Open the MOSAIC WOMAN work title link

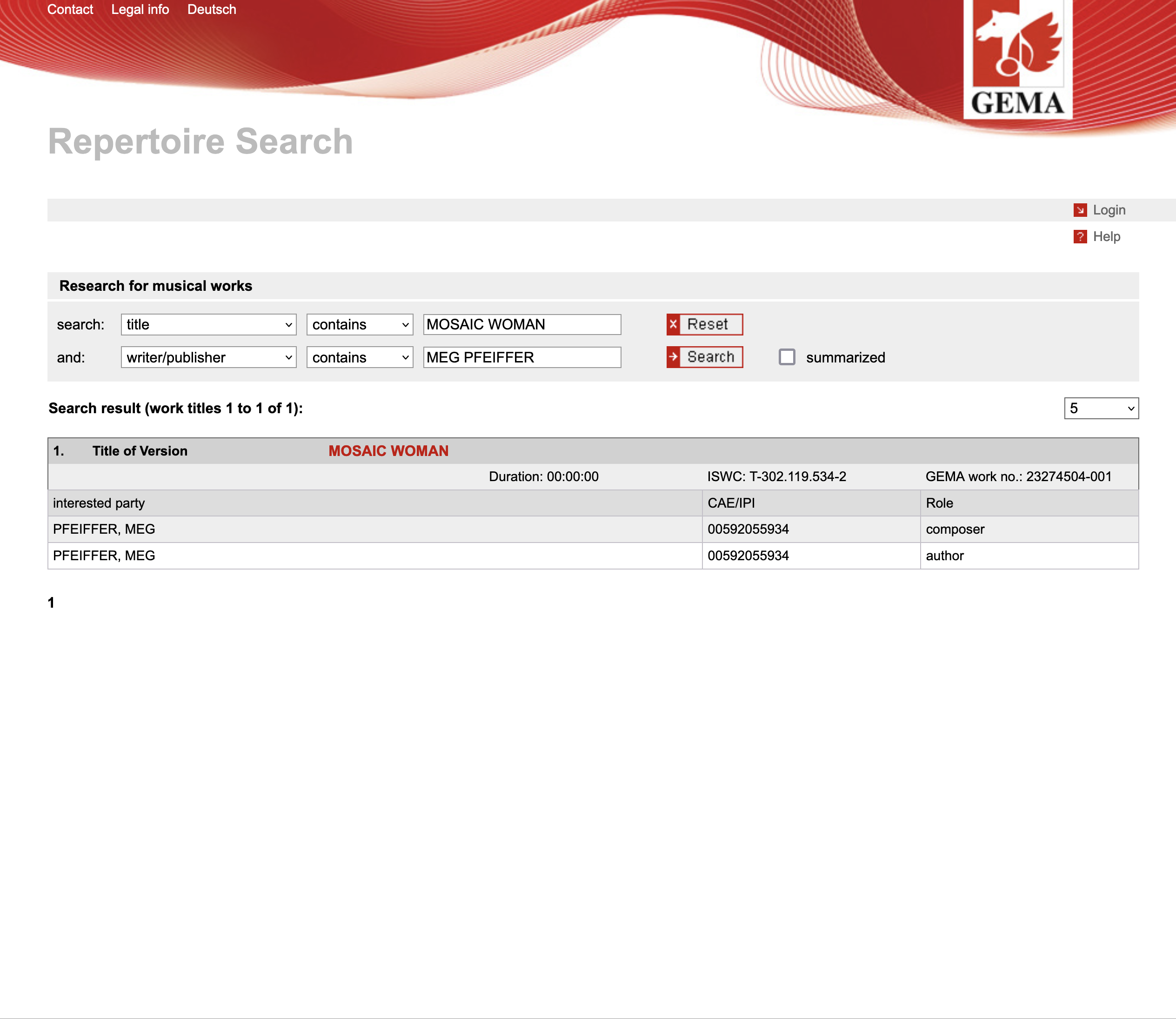388,451
